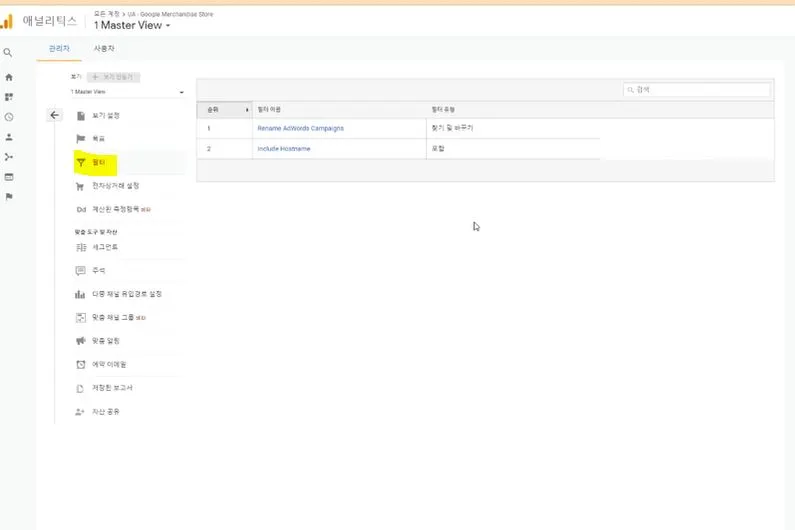
Task: Click the scheduled emails alarm clock icon
Action: (x=81, y=364)
